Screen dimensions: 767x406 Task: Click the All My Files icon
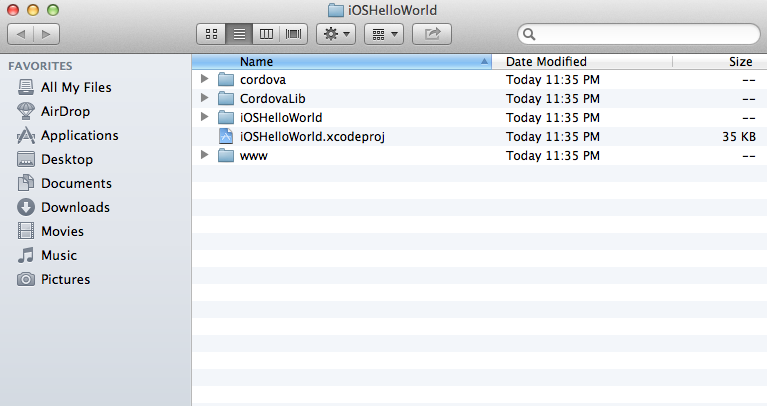(x=26, y=87)
